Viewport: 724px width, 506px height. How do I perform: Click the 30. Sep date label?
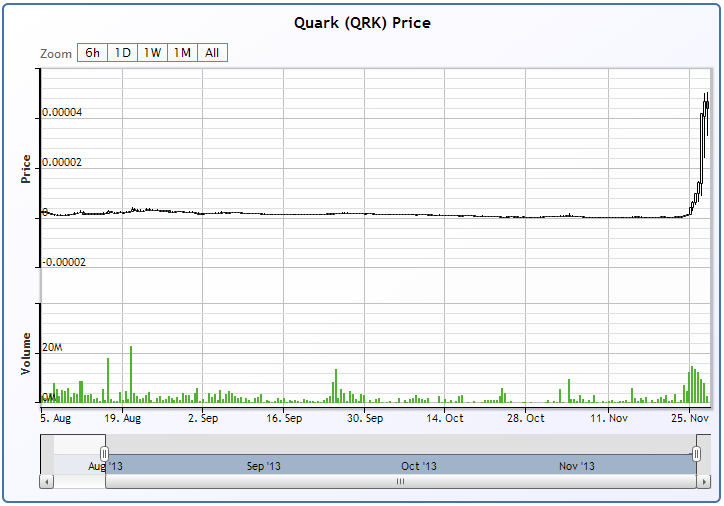tap(365, 418)
